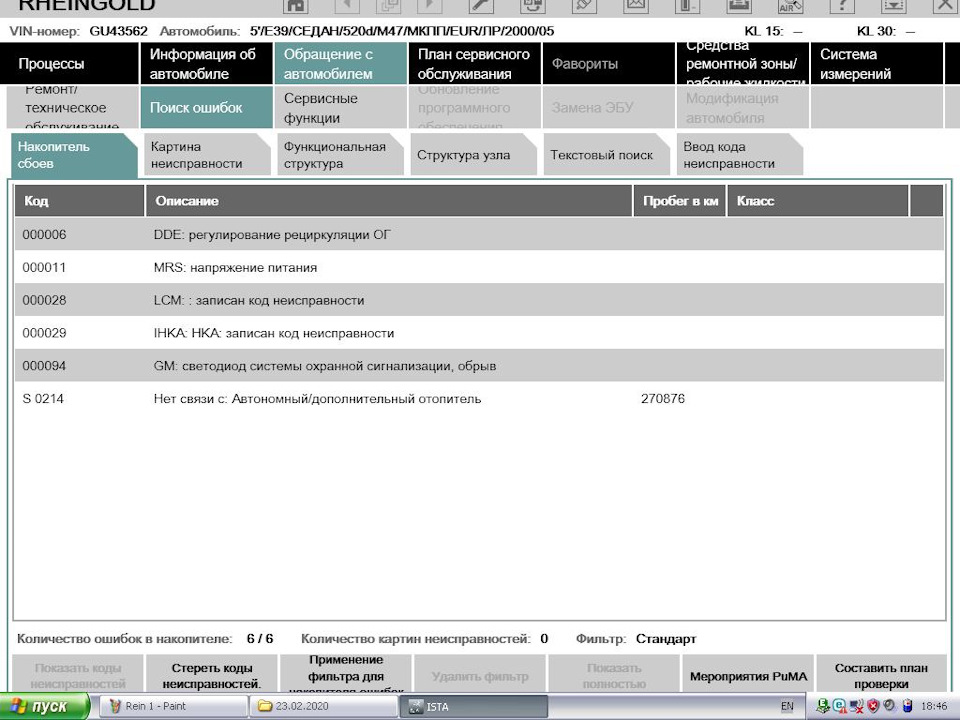Screen dimensions: 960x720
Task: Open the пуск Start button
Action: coord(45,707)
